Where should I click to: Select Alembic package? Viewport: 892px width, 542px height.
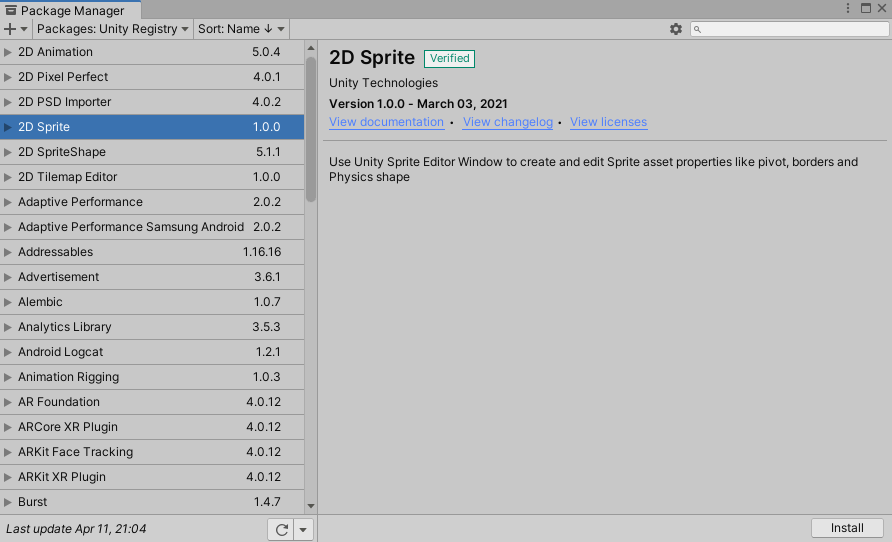[152, 302]
